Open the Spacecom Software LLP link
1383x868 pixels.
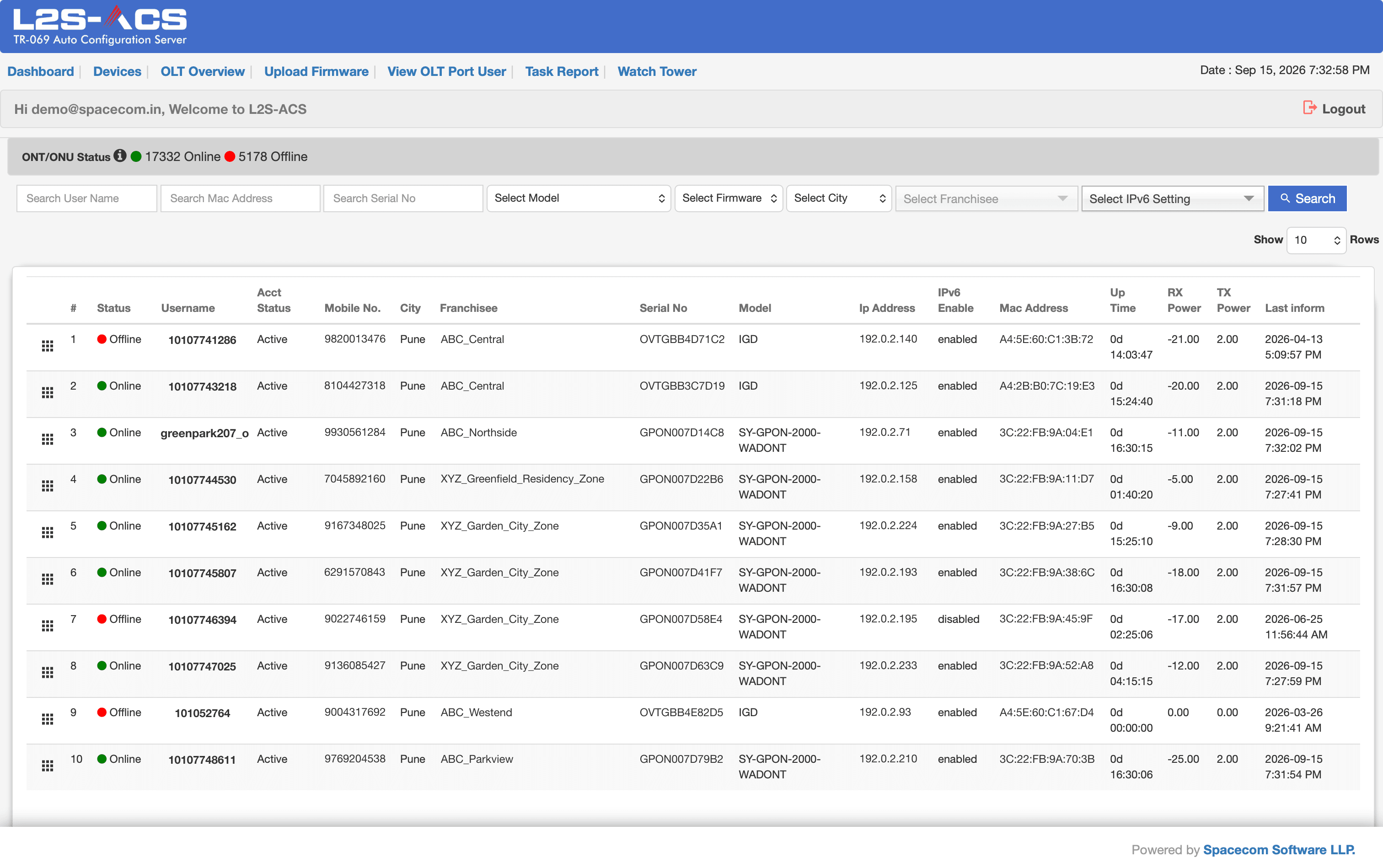1279,850
